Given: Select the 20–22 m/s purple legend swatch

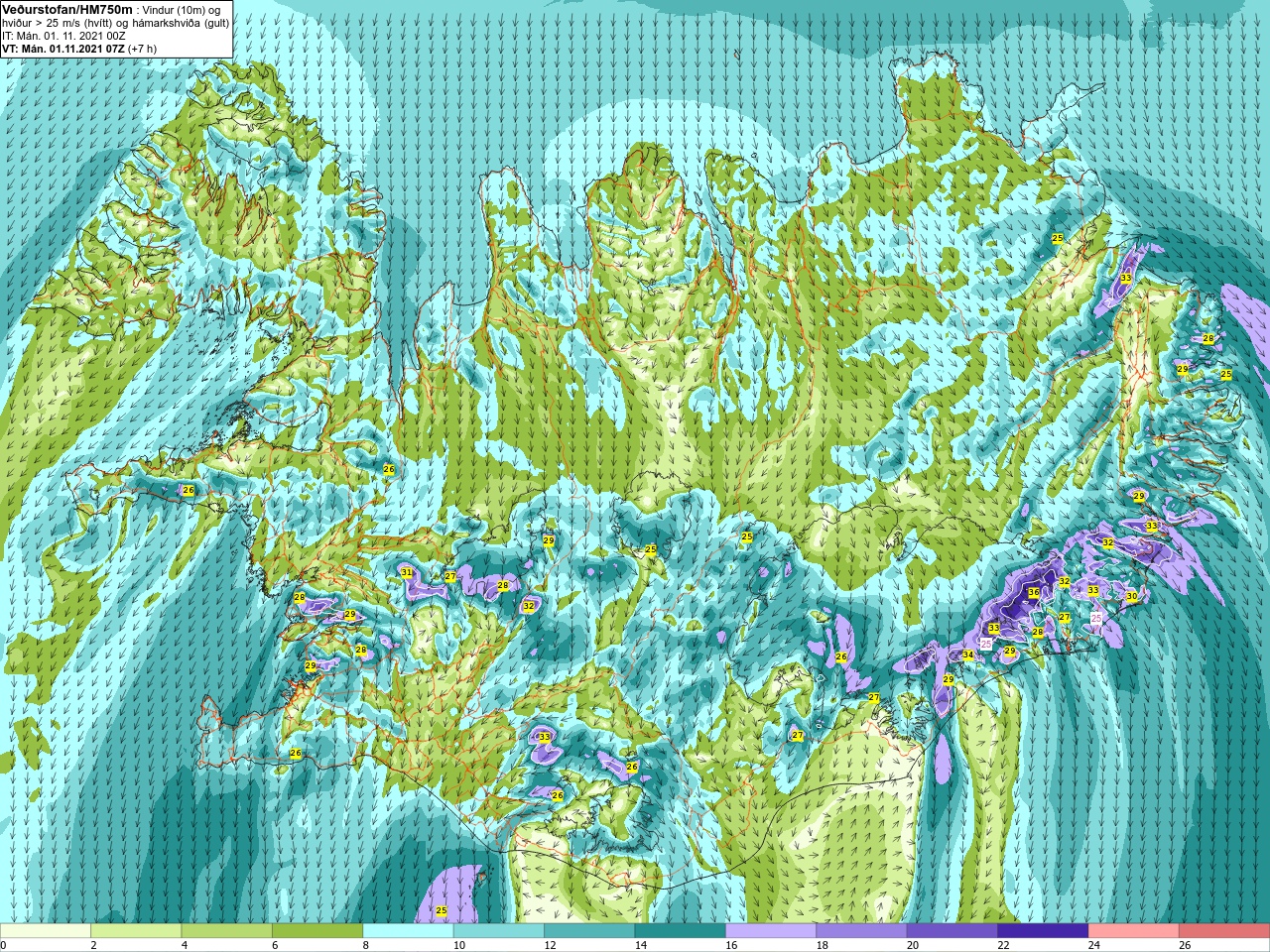Looking at the screenshot, I should tap(952, 931).
